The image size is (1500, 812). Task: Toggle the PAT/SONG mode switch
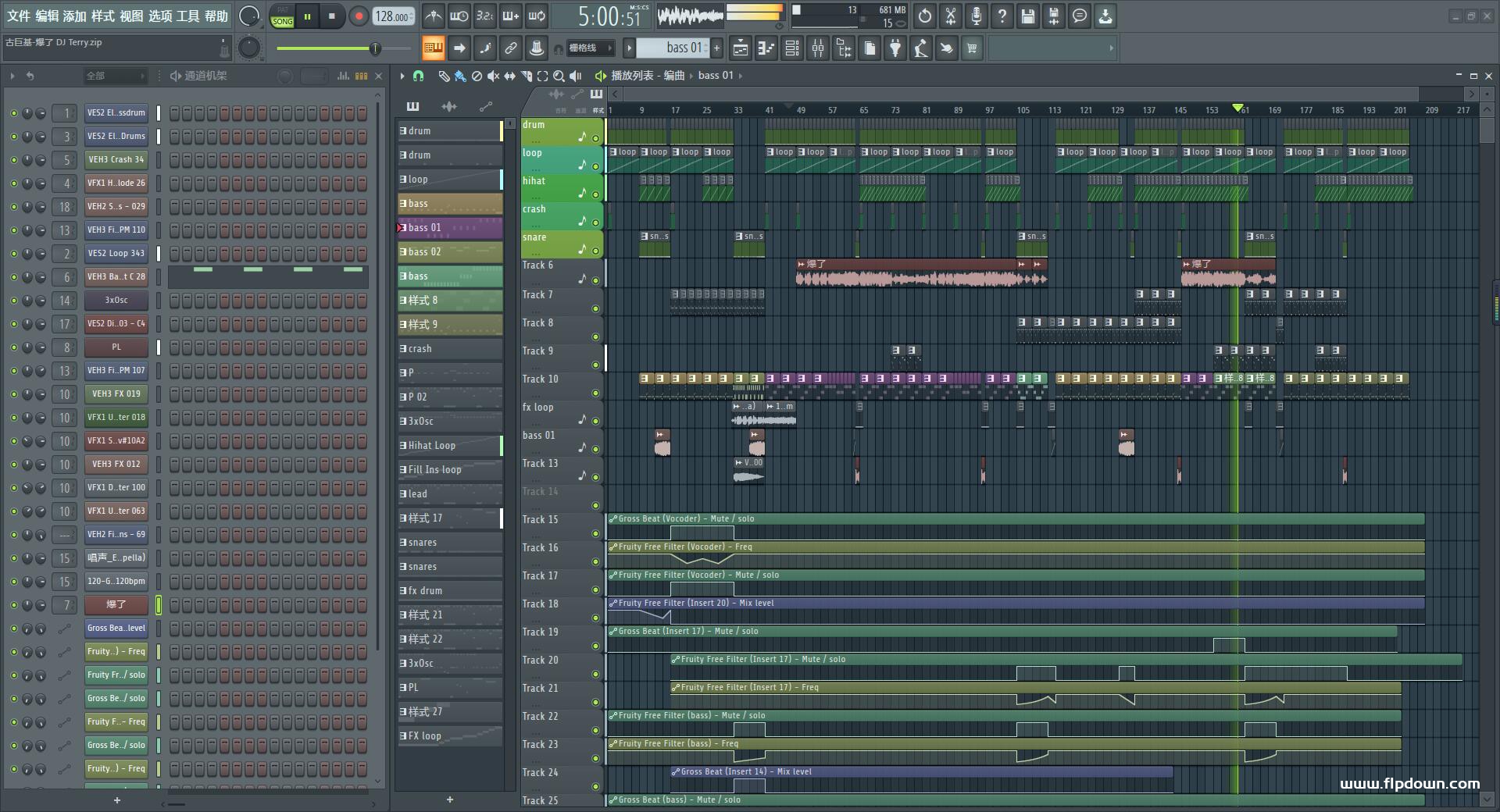coord(282,16)
